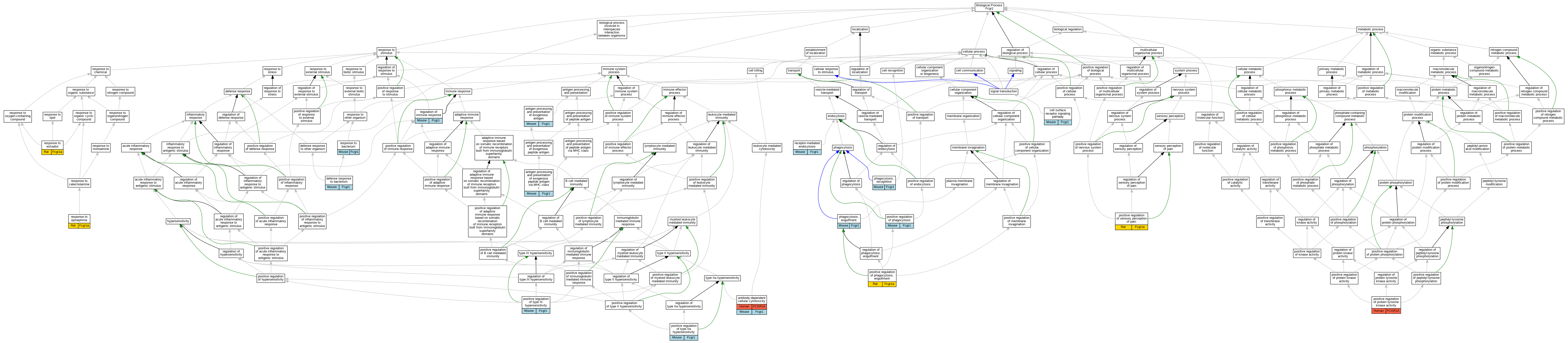
Task: Click the 'establishment of localization' node
Action: coord(816,52)
